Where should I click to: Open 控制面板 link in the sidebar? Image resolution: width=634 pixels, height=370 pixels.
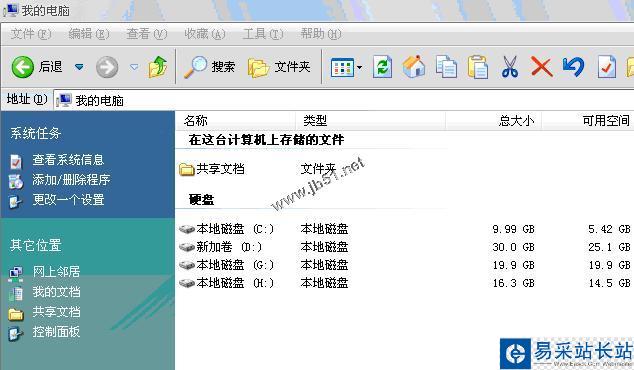point(56,332)
